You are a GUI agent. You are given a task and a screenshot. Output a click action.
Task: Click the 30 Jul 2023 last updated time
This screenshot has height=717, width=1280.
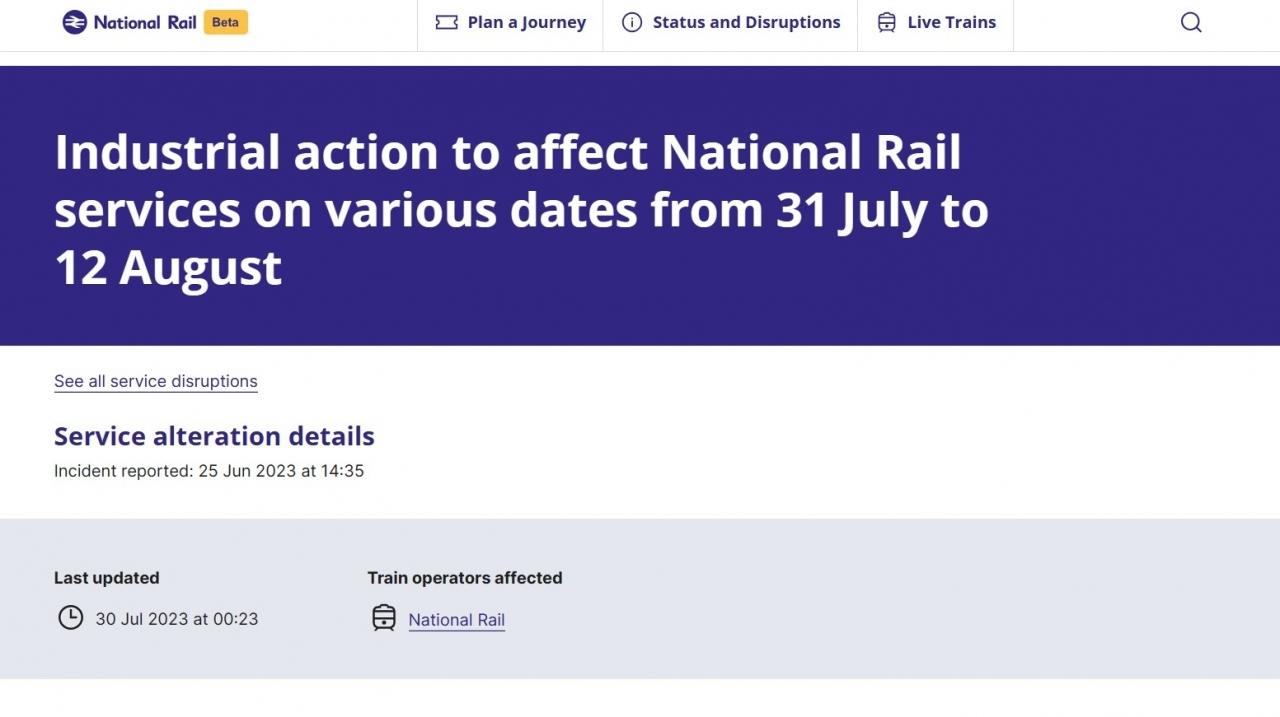[x=177, y=619]
